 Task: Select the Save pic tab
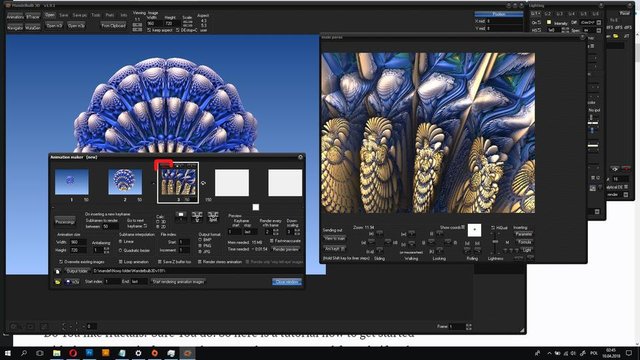[x=80, y=15]
